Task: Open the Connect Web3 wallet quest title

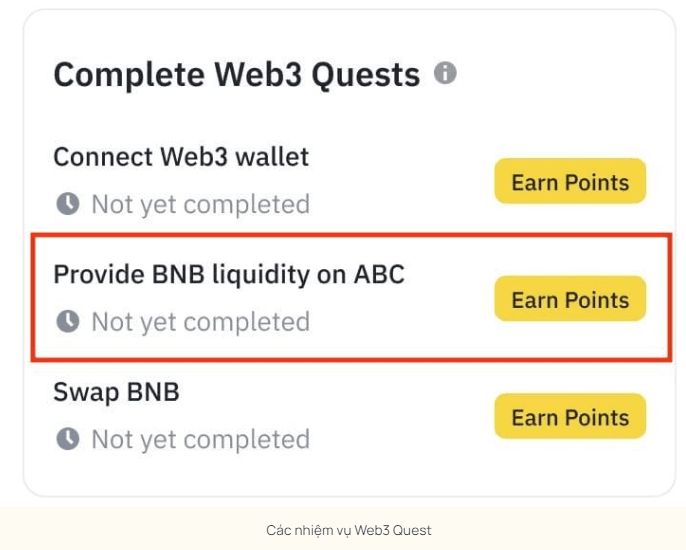Action: [x=181, y=157]
